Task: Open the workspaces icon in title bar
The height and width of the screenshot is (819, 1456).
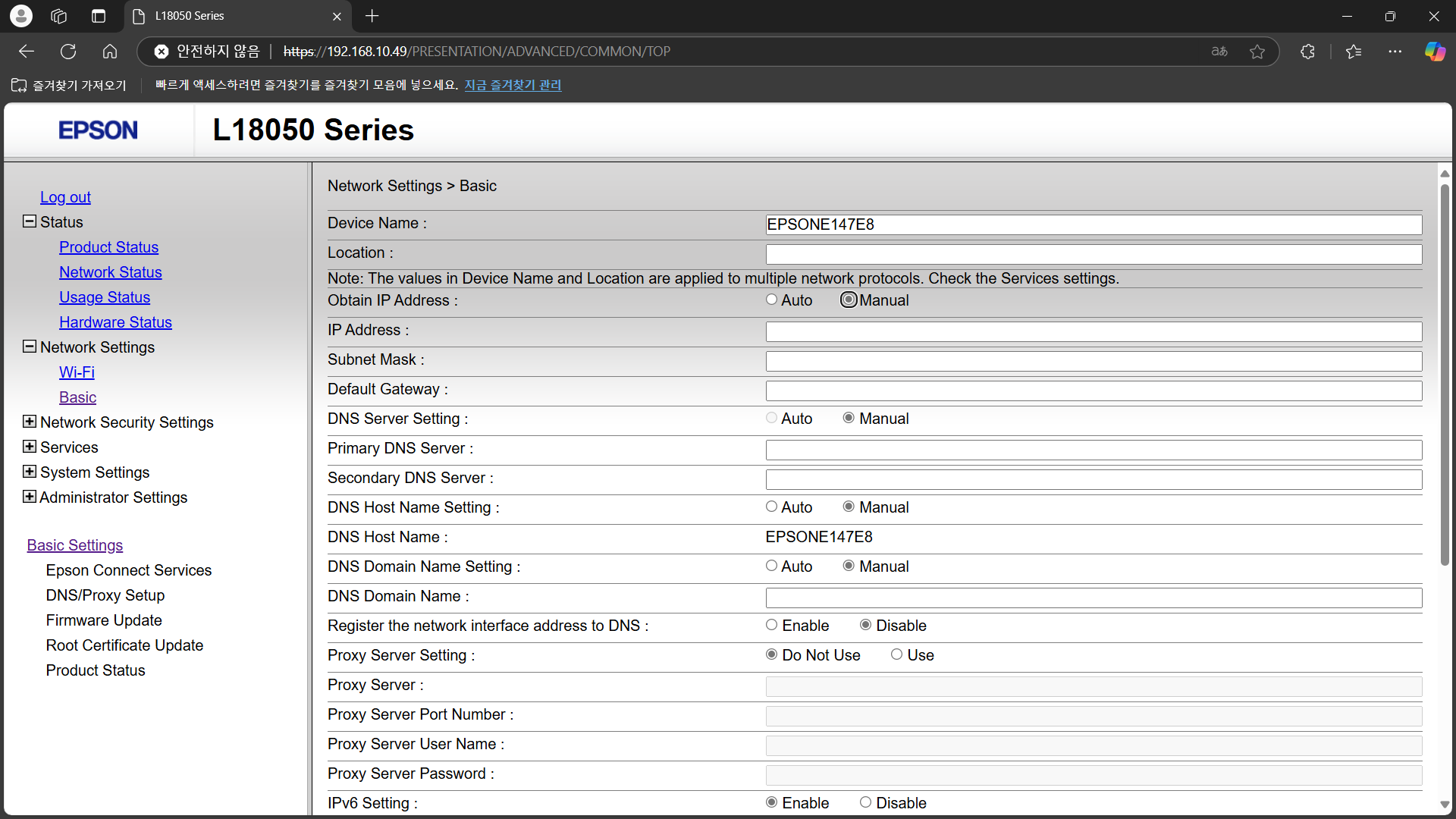Action: (59, 16)
